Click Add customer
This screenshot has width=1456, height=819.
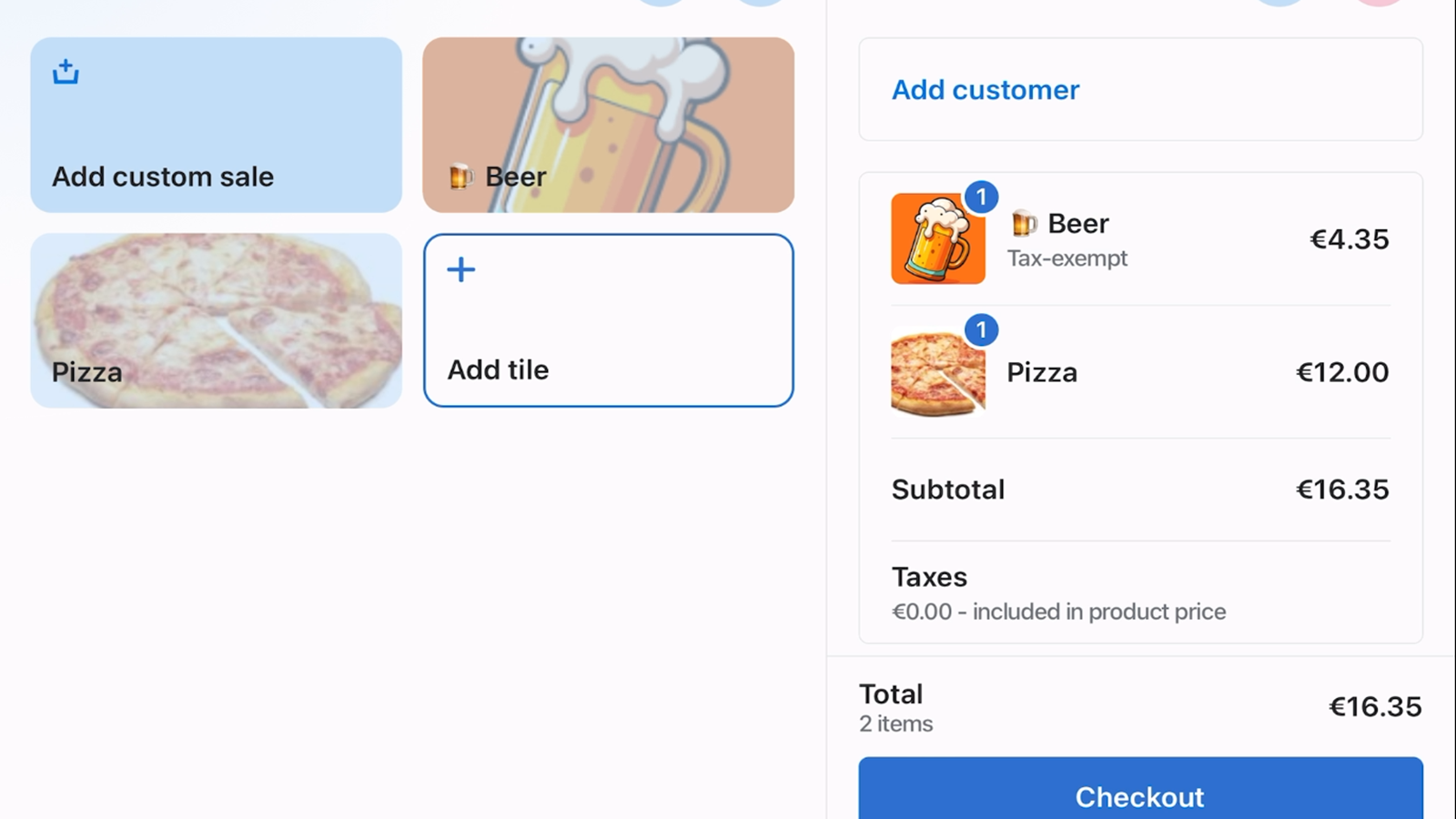(985, 89)
